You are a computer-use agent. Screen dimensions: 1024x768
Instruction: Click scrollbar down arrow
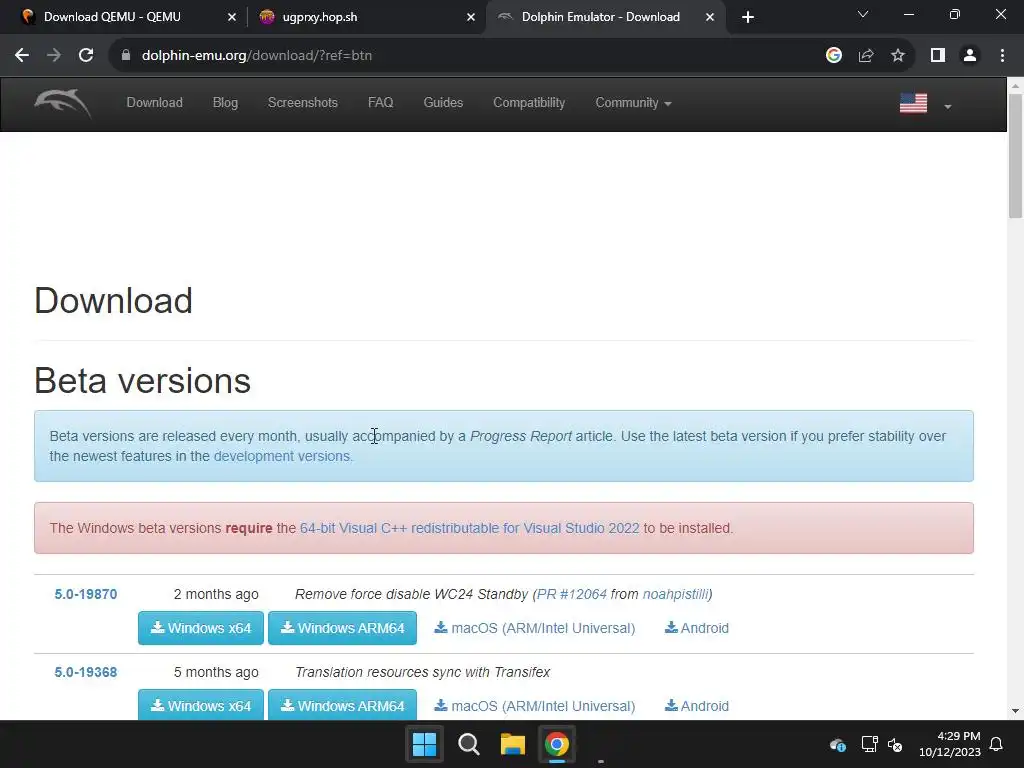click(x=1015, y=711)
